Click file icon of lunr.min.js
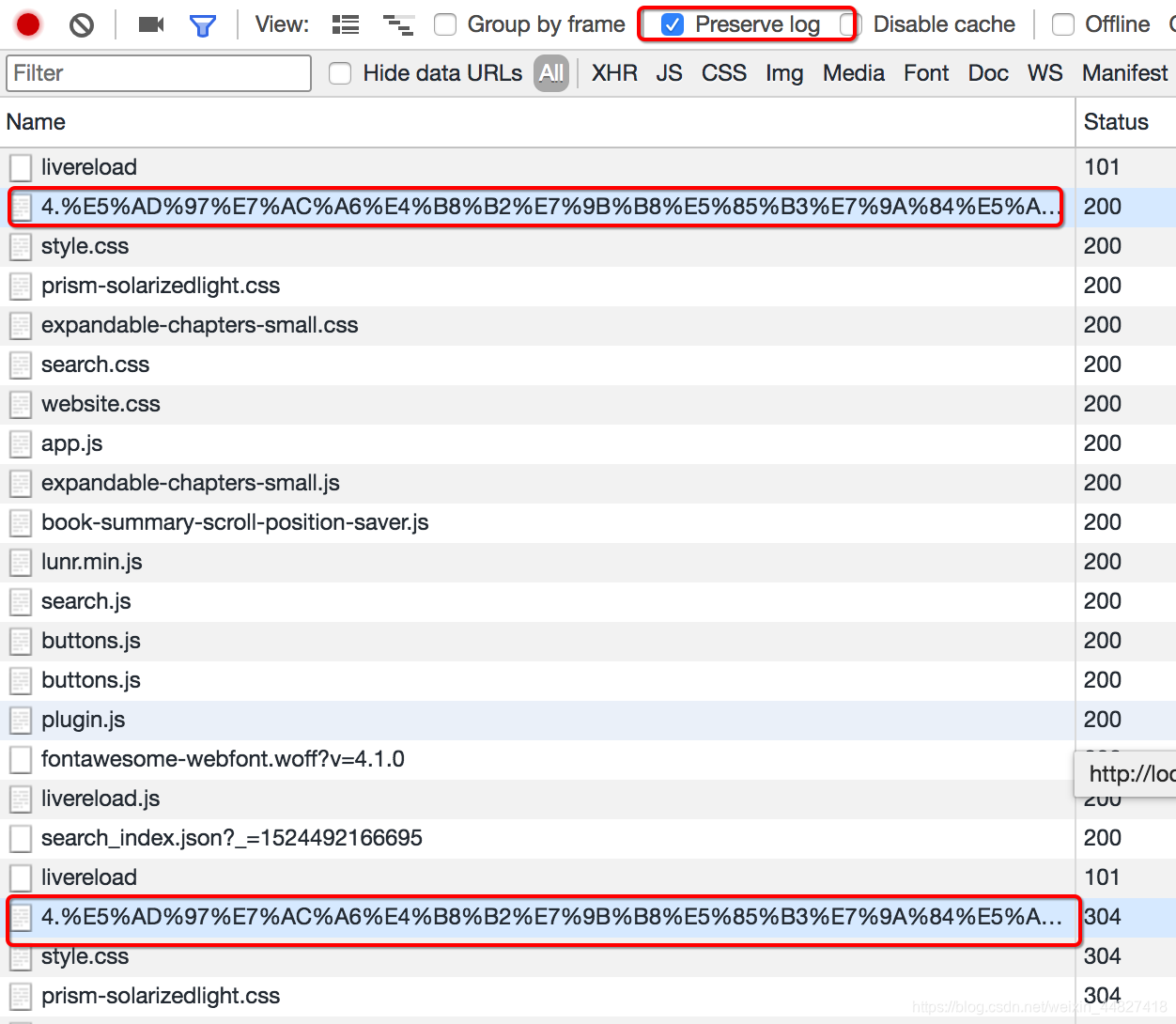Screen dimensions: 1176x1024 [21, 562]
